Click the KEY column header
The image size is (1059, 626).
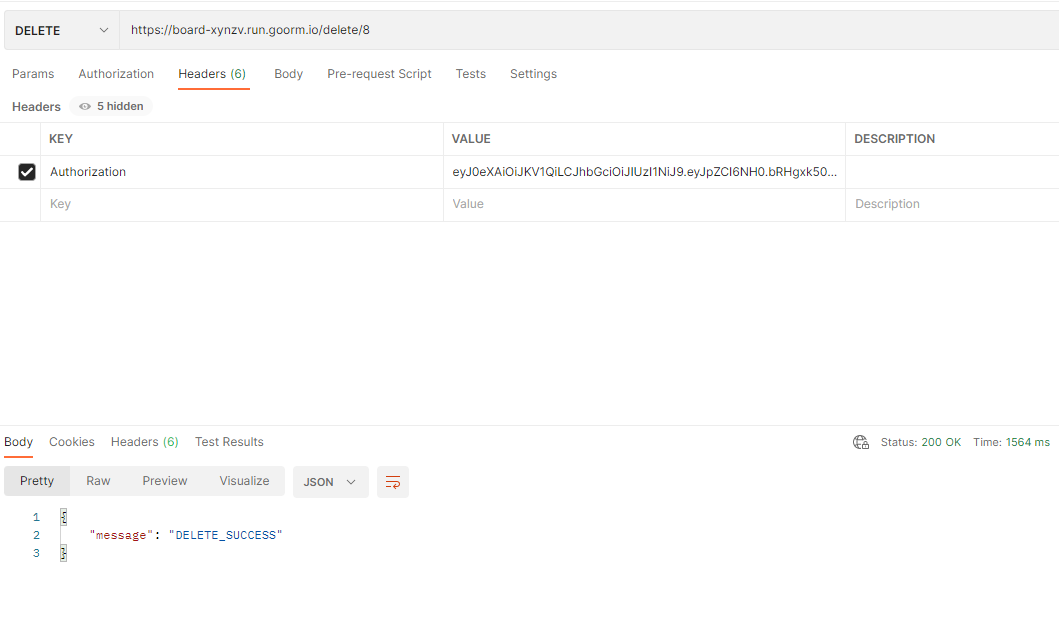click(61, 138)
